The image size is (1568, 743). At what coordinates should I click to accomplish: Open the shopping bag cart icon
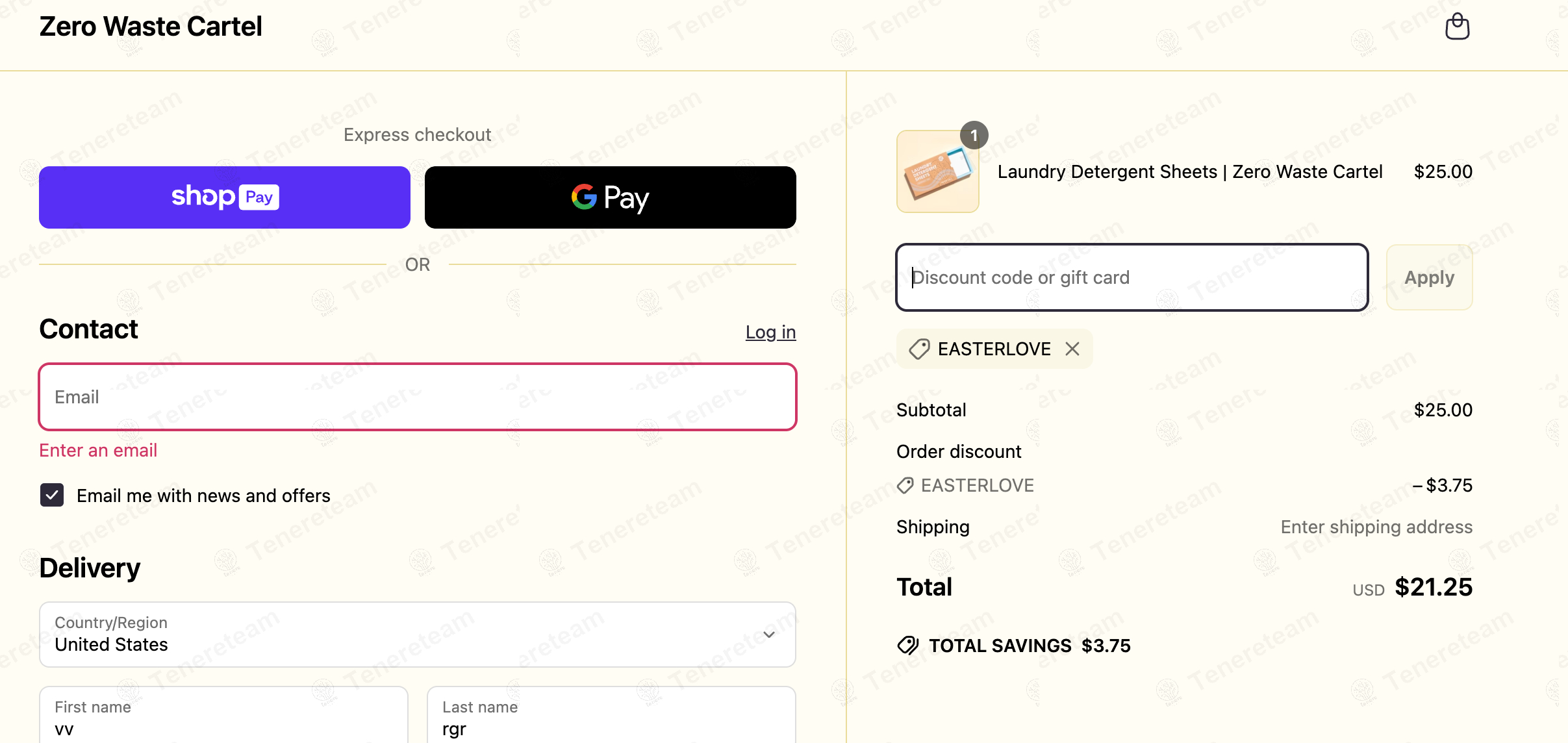pos(1457,27)
